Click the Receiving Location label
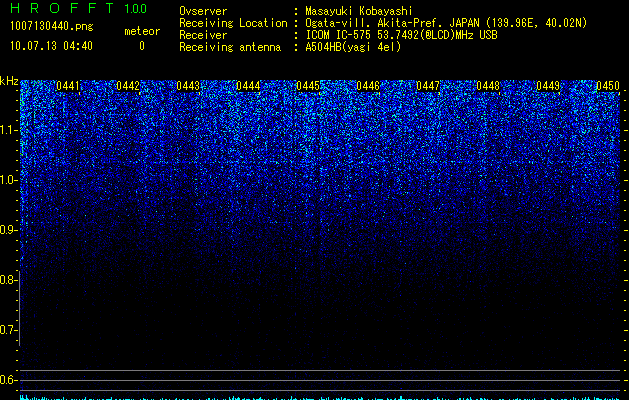This screenshot has width=629, height=400. [x=233, y=23]
